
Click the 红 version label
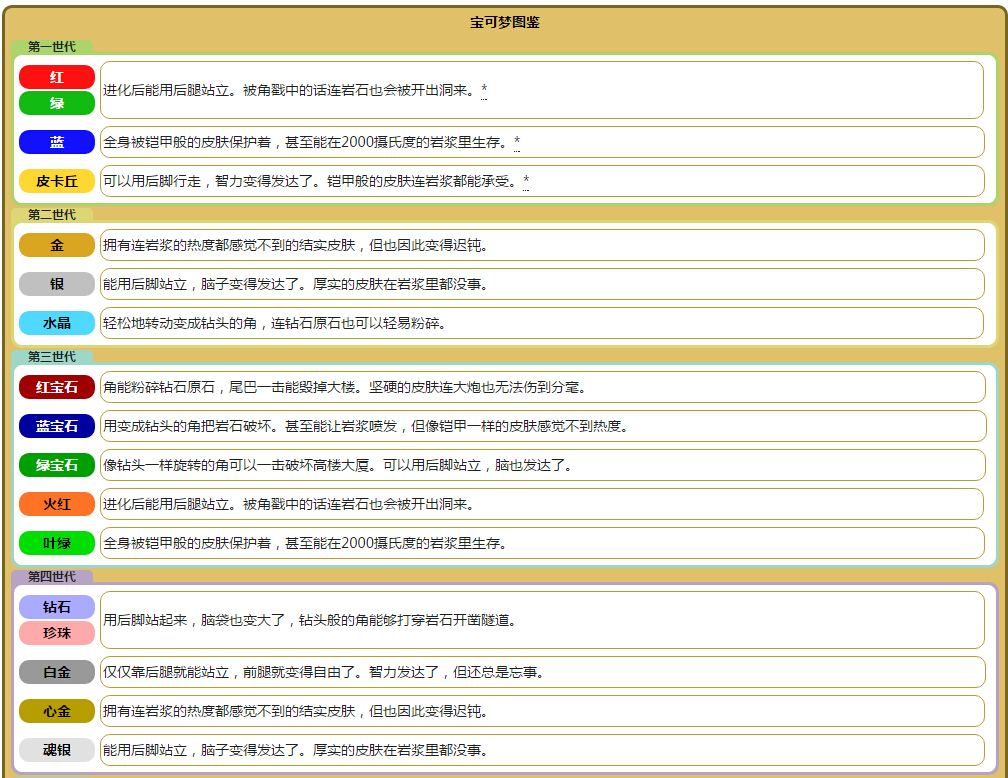(x=57, y=77)
